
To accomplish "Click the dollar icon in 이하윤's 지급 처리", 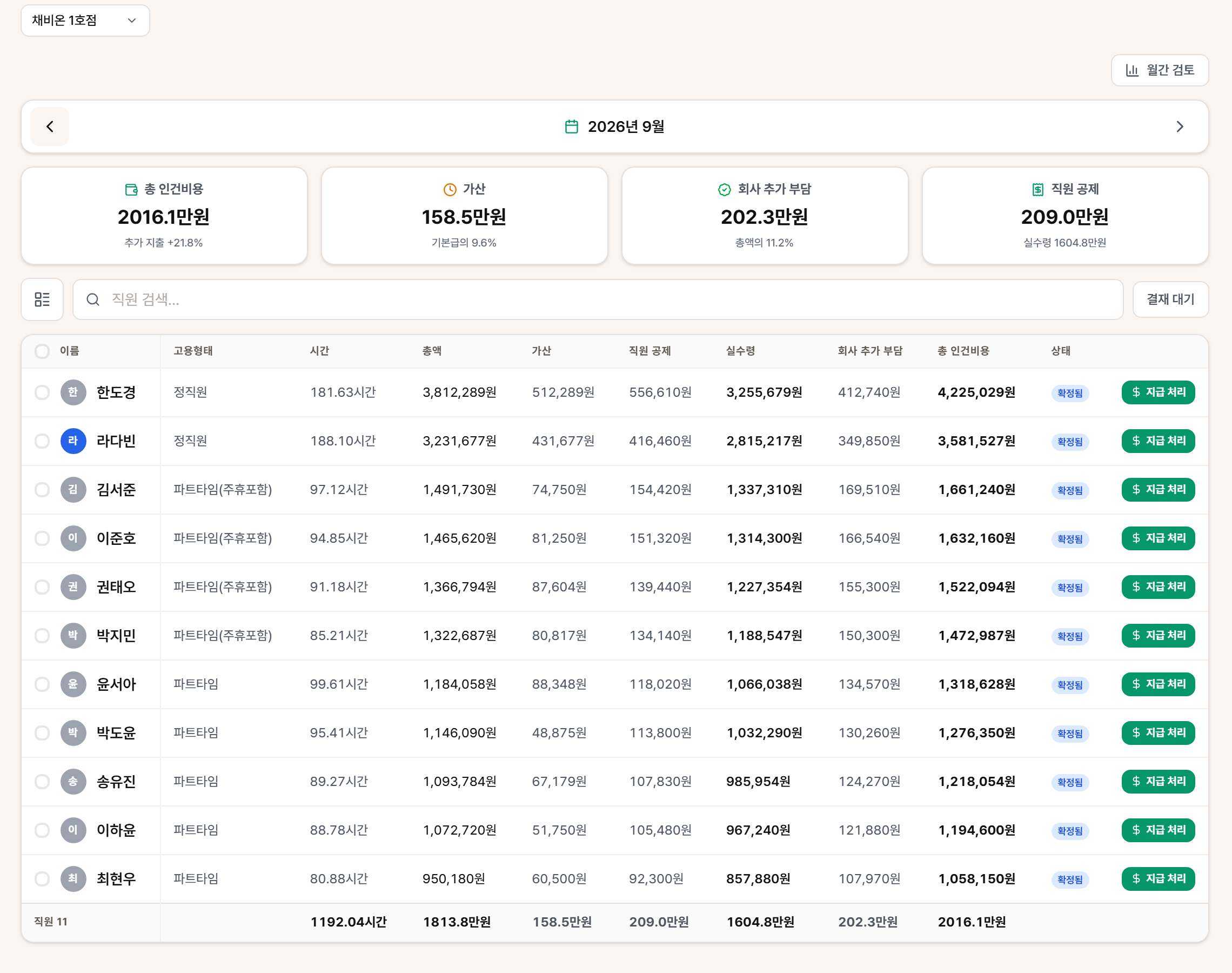I will click(x=1136, y=831).
